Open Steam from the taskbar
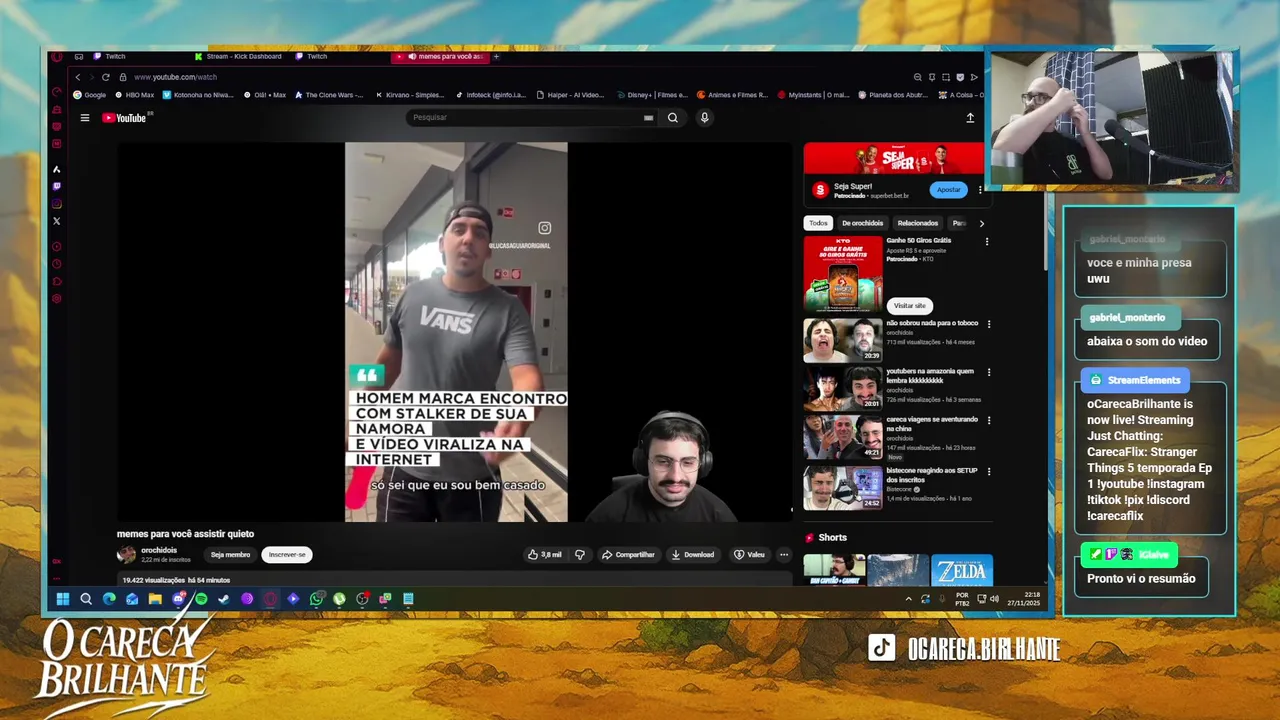Image resolution: width=1280 pixels, height=720 pixels. (224, 599)
